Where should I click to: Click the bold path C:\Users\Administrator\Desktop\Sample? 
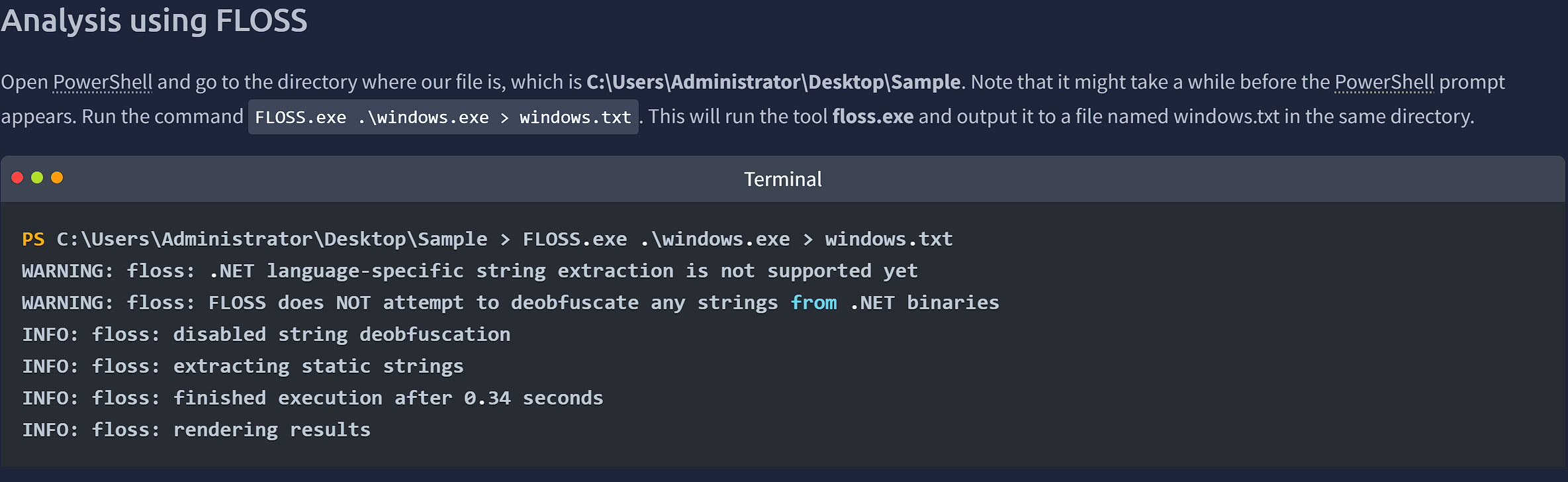point(774,82)
